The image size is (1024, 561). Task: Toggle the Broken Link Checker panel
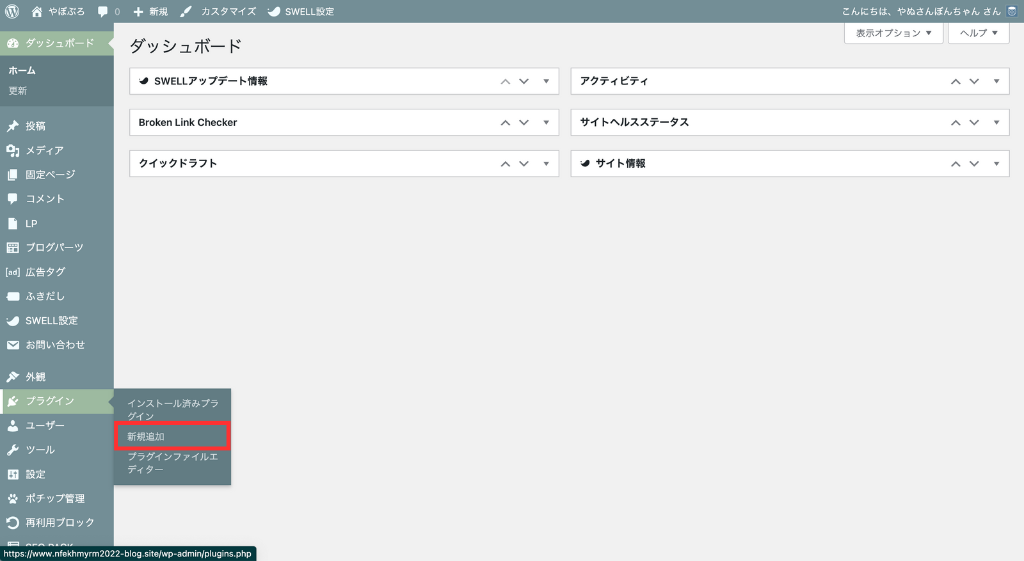click(546, 123)
